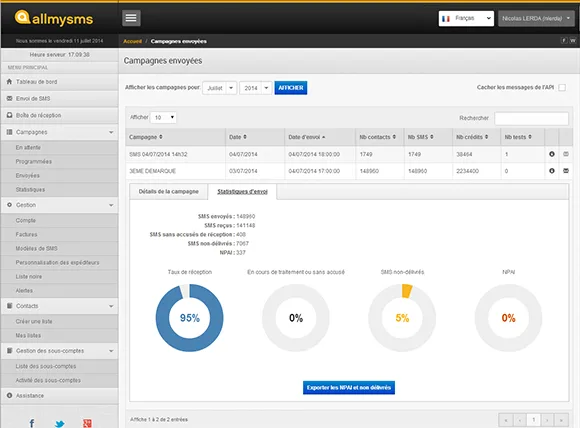Open the Facebook icon link
580x428 pixels.
coord(32,423)
